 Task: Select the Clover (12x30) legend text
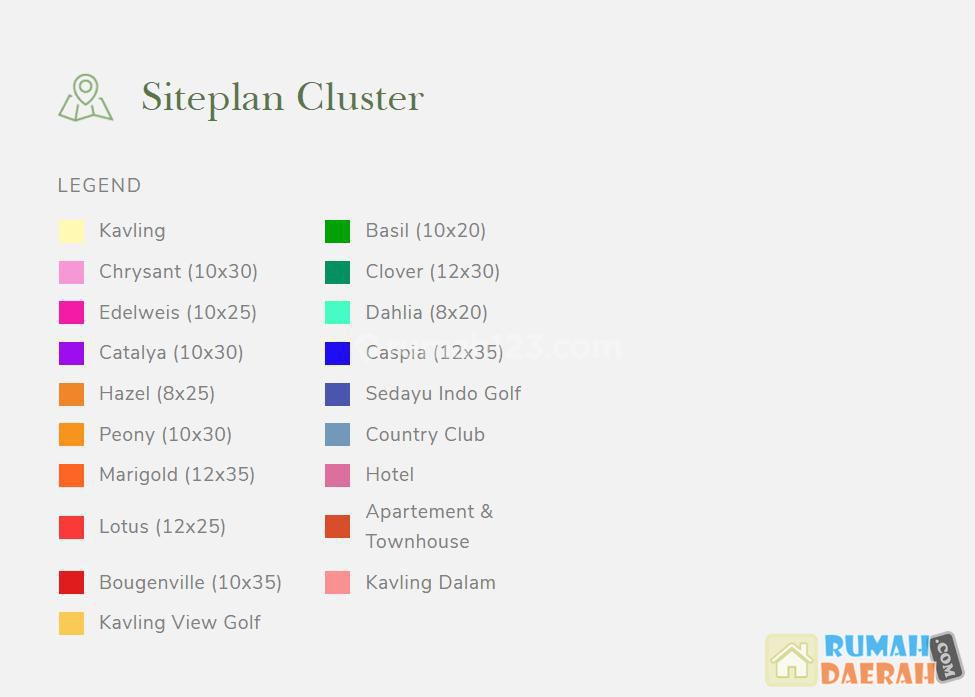point(432,272)
